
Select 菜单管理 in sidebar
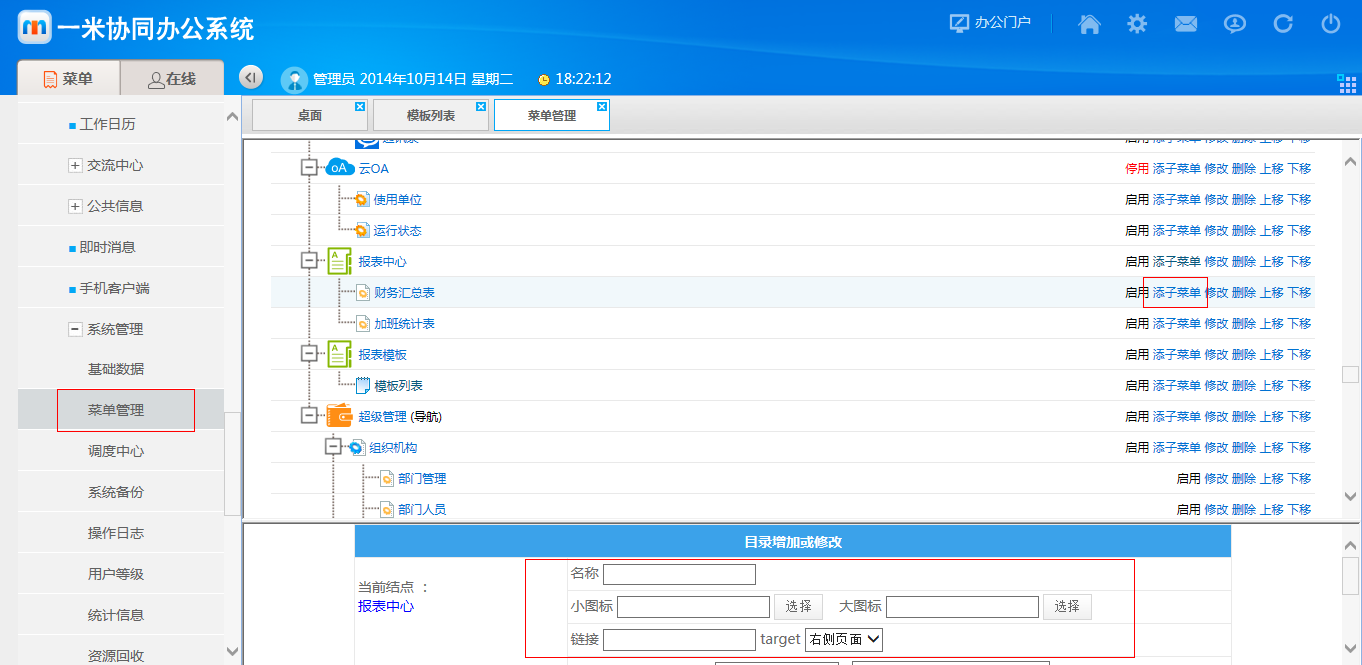[x=116, y=410]
